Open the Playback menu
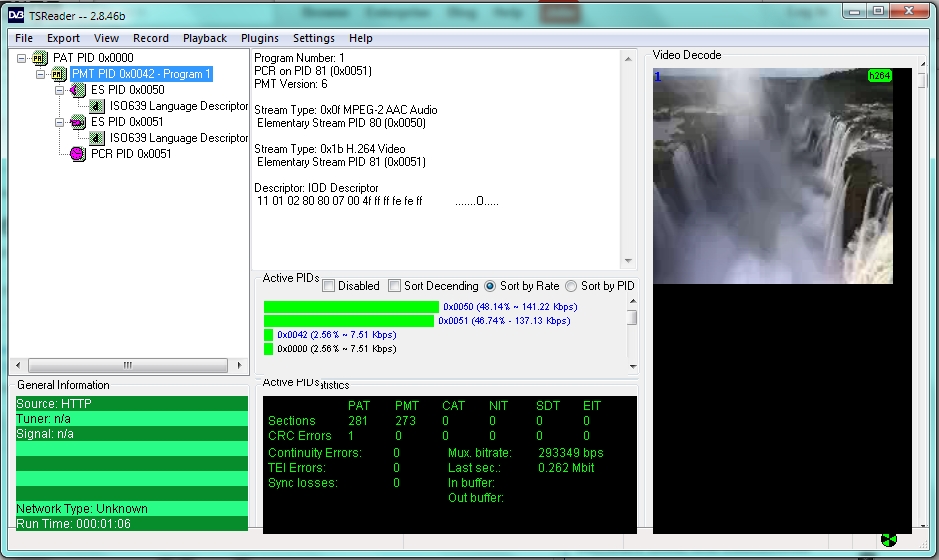Image resolution: width=939 pixels, height=560 pixels. (204, 38)
